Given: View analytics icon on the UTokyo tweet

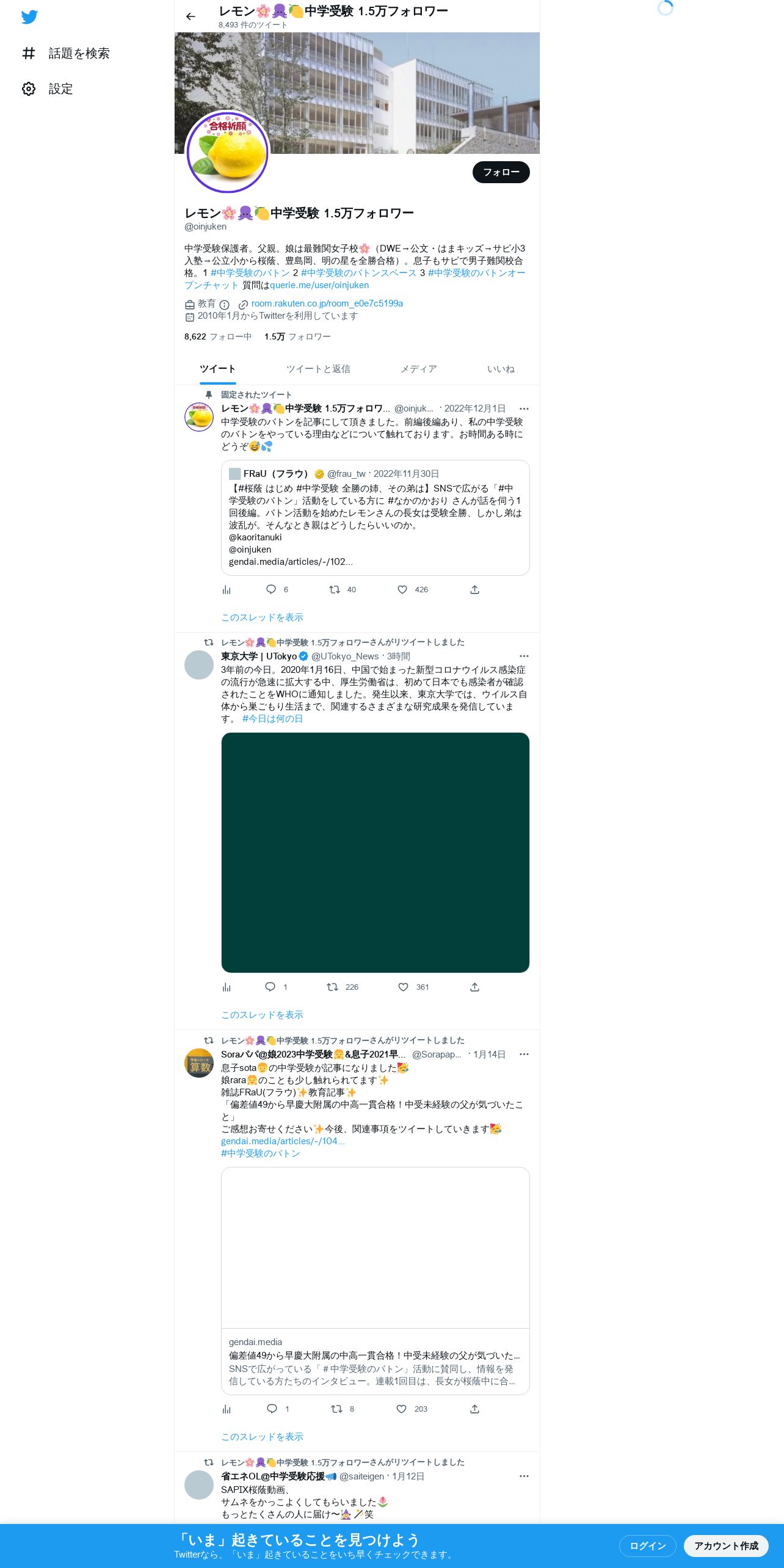Looking at the screenshot, I should (x=227, y=987).
